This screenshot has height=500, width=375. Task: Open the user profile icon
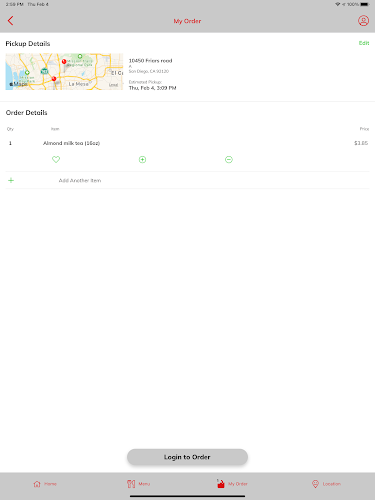pos(363,21)
